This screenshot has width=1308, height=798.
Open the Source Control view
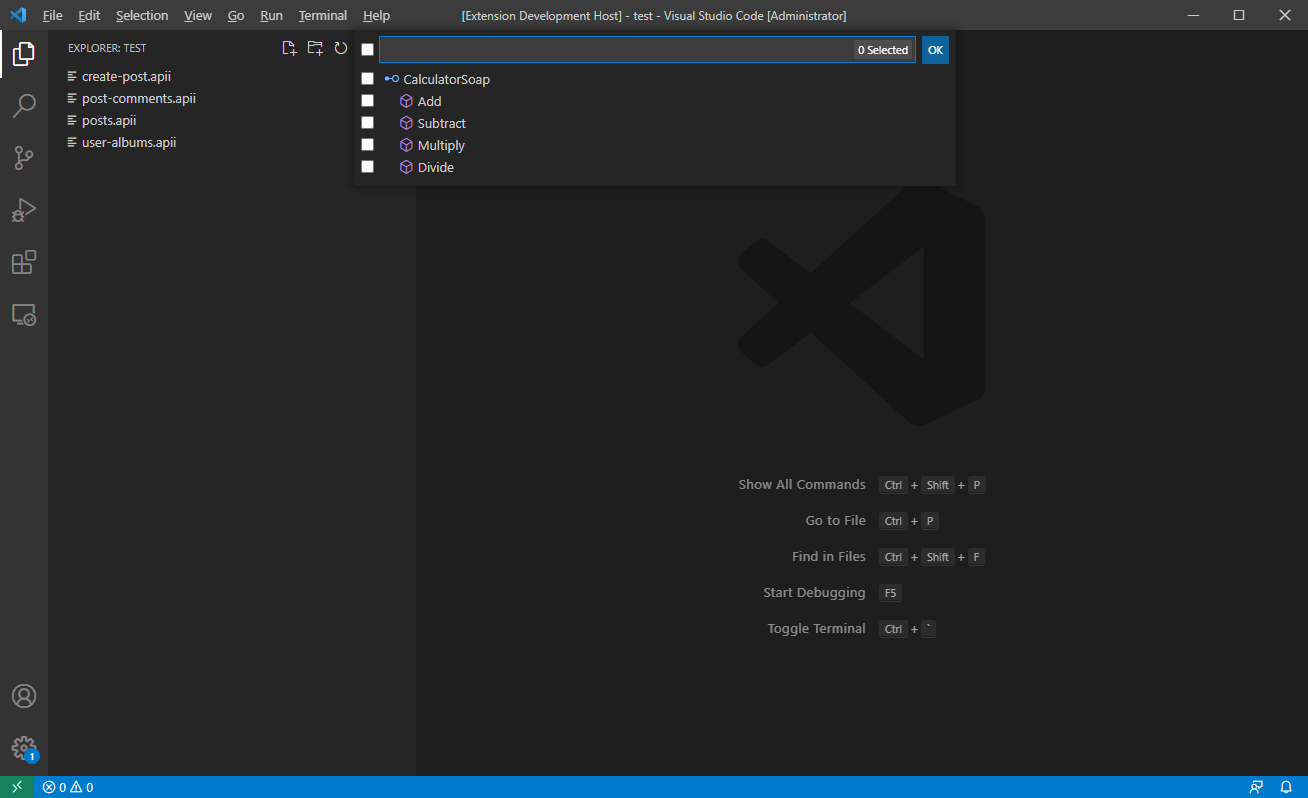coord(24,157)
